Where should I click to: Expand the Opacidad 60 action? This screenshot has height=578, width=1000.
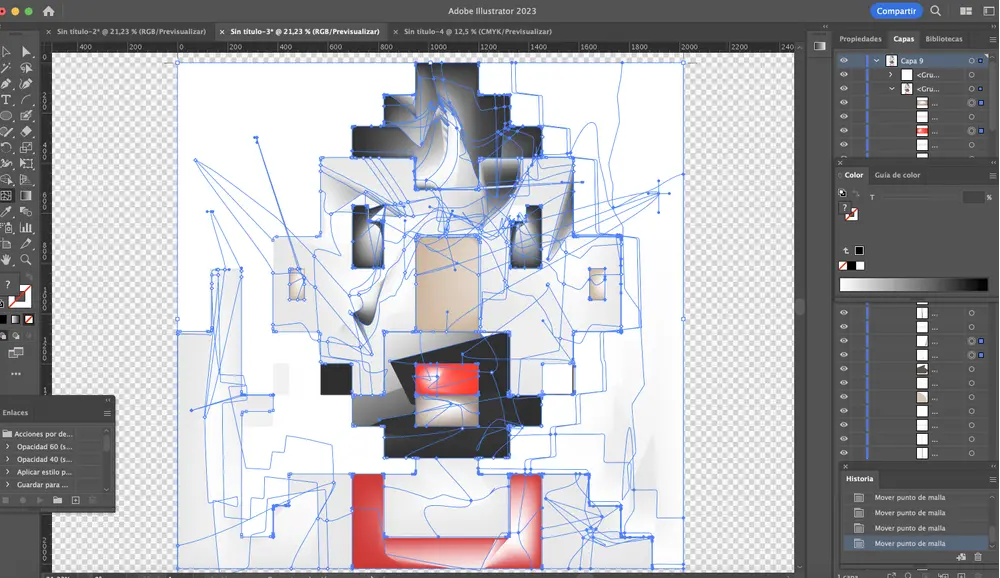click(7, 446)
